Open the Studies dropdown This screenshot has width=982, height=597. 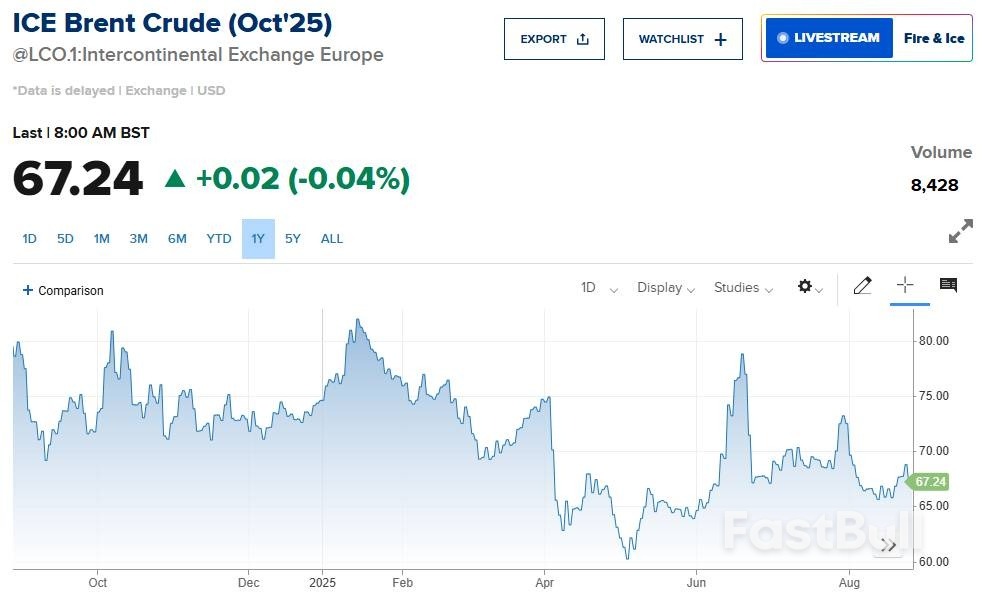point(743,288)
